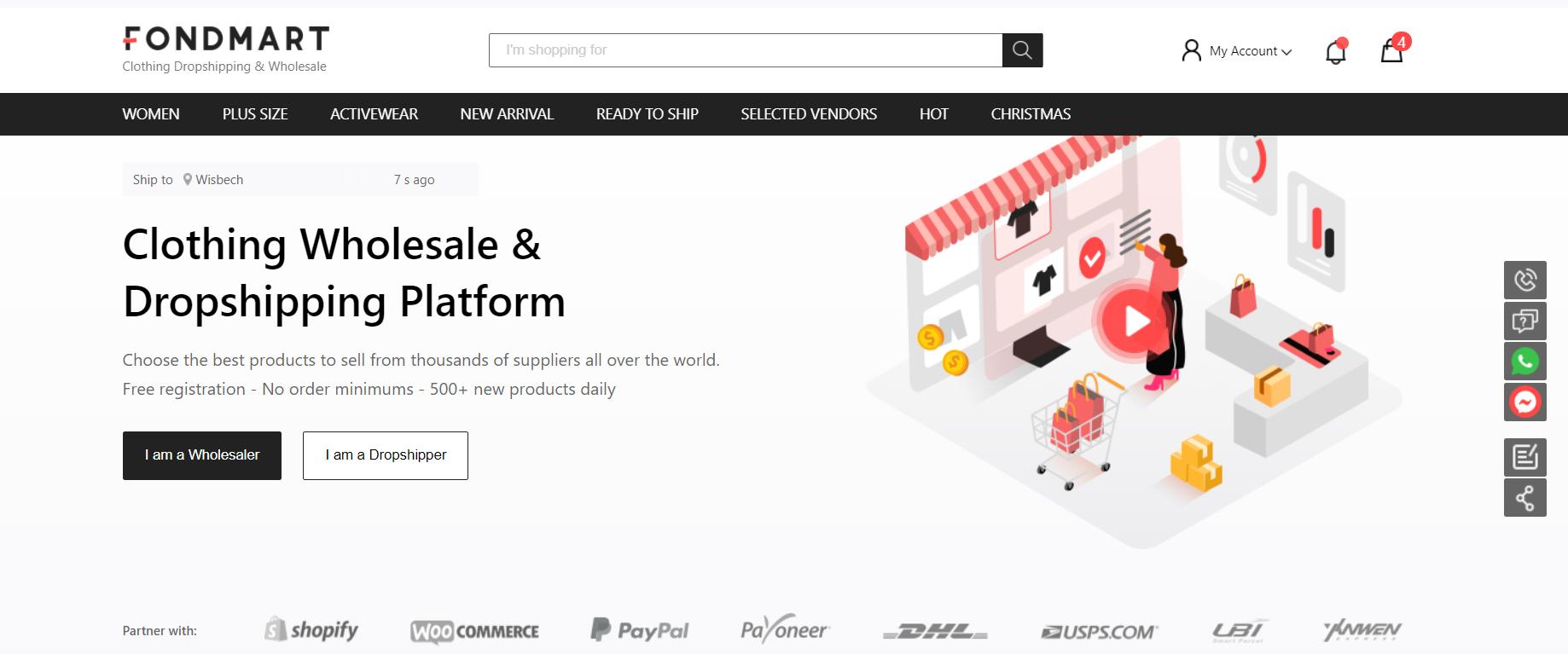
Task: Play the intro video
Action: [x=1136, y=321]
